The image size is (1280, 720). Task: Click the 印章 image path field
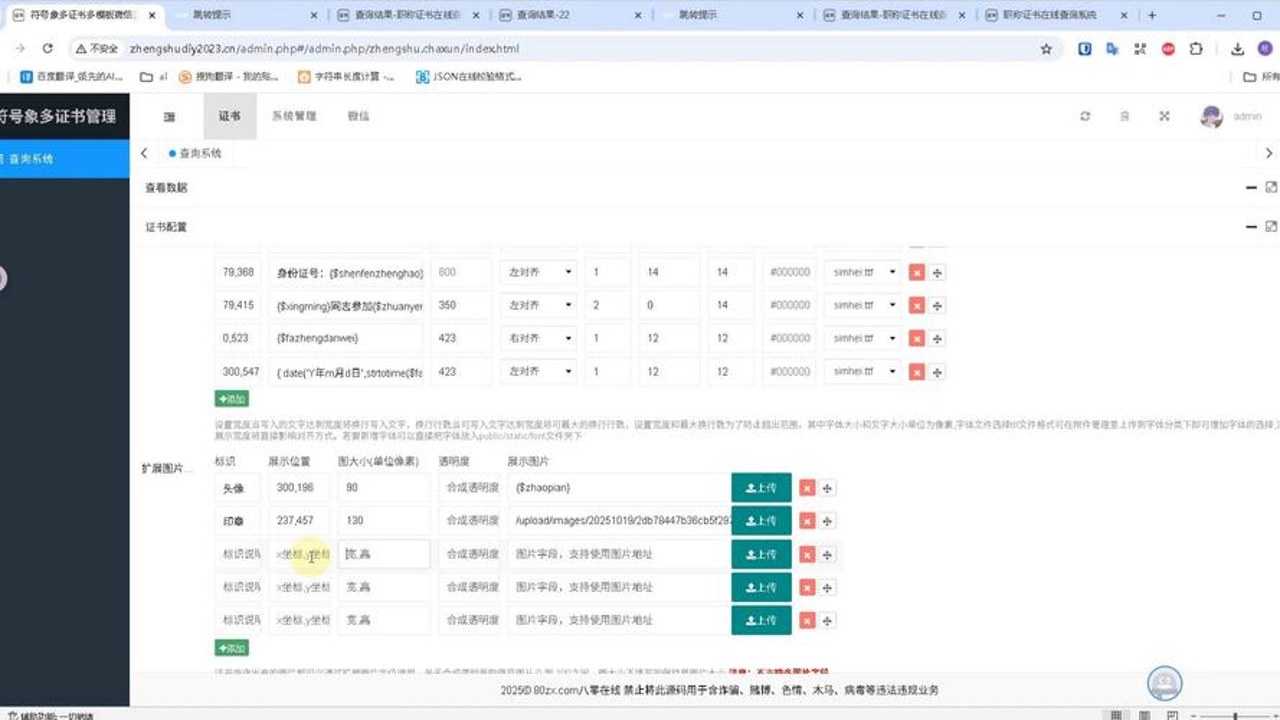(620, 520)
